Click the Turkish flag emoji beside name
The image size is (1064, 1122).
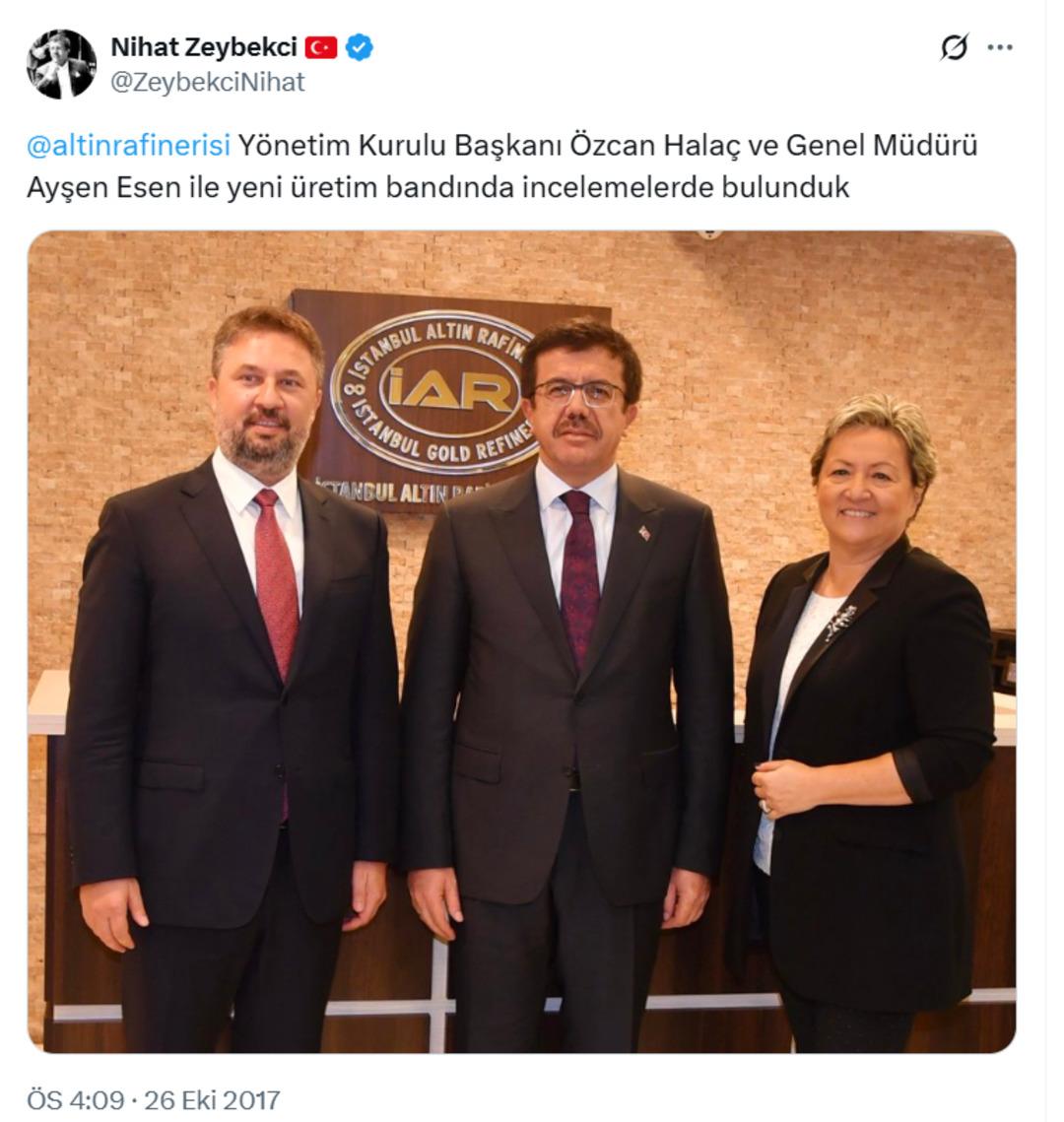point(321,47)
